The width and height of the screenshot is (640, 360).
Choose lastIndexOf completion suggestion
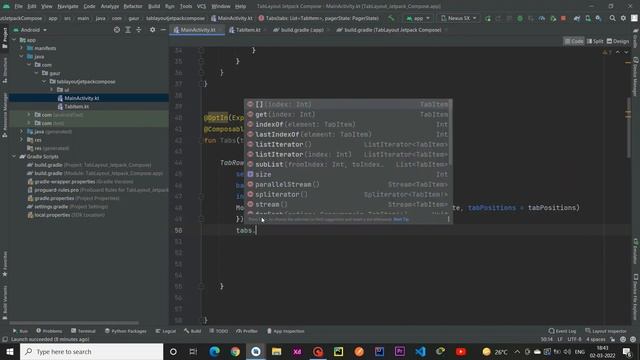348,134
